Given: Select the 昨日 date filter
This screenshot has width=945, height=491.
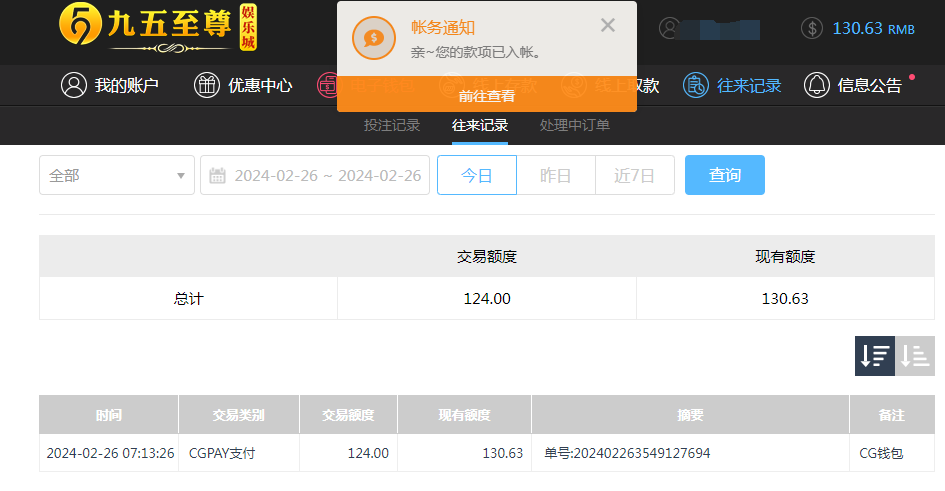Looking at the screenshot, I should pos(556,175).
